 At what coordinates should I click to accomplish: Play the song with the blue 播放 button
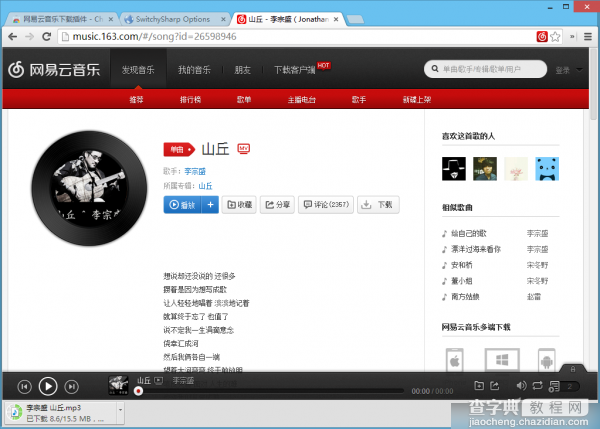(x=183, y=205)
